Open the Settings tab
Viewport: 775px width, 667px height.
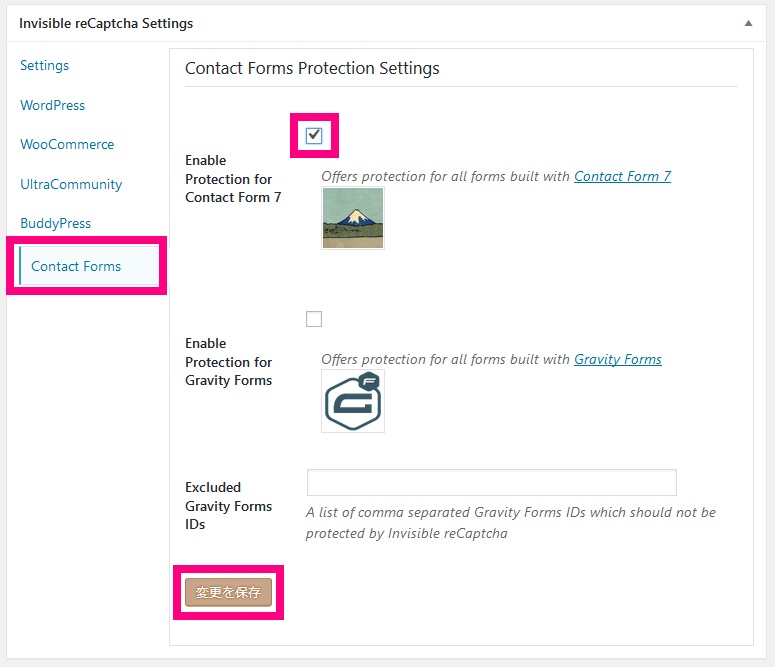point(44,65)
